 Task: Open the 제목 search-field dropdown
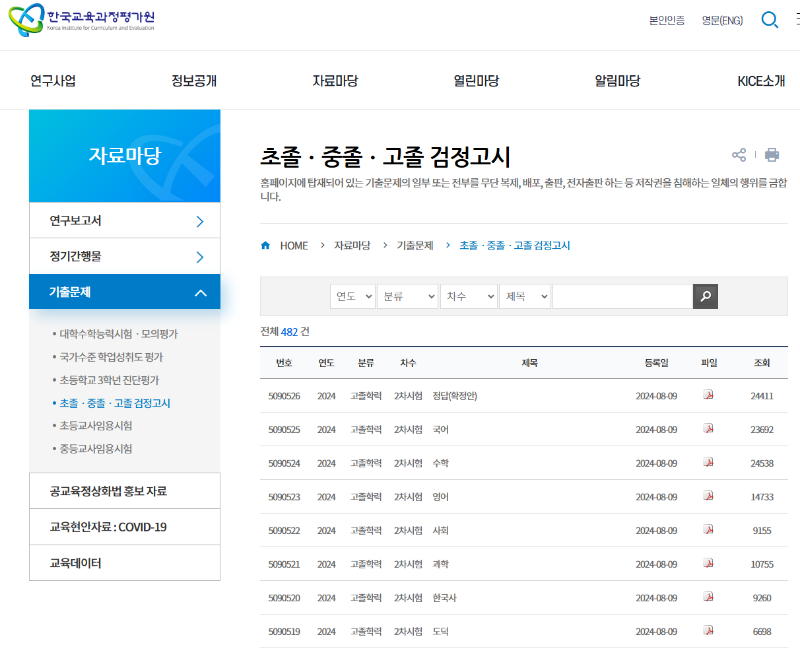525,296
